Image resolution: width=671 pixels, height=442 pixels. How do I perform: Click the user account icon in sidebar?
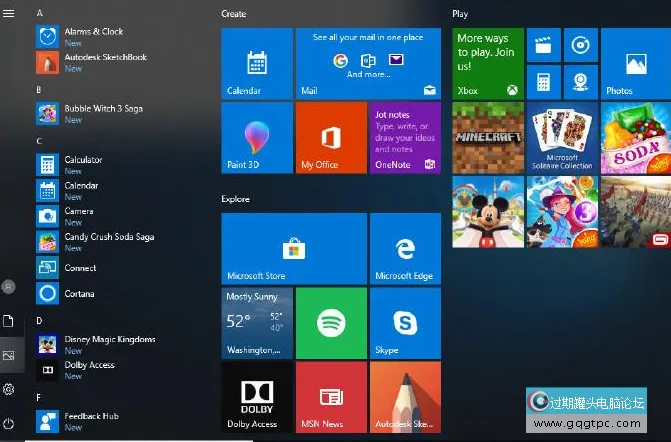(9, 287)
